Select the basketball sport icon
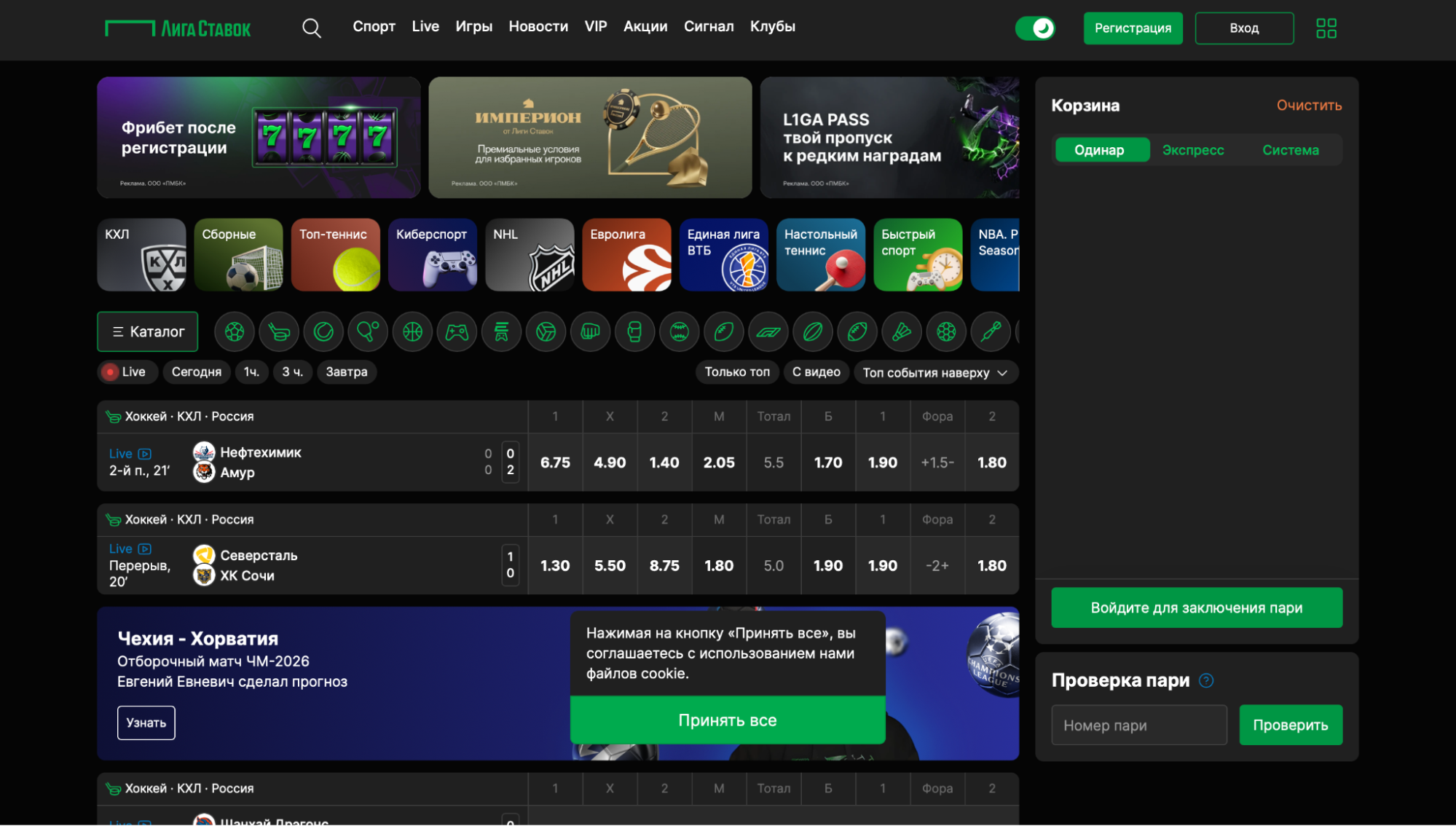Image resolution: width=1456 pixels, height=826 pixels. point(412,332)
